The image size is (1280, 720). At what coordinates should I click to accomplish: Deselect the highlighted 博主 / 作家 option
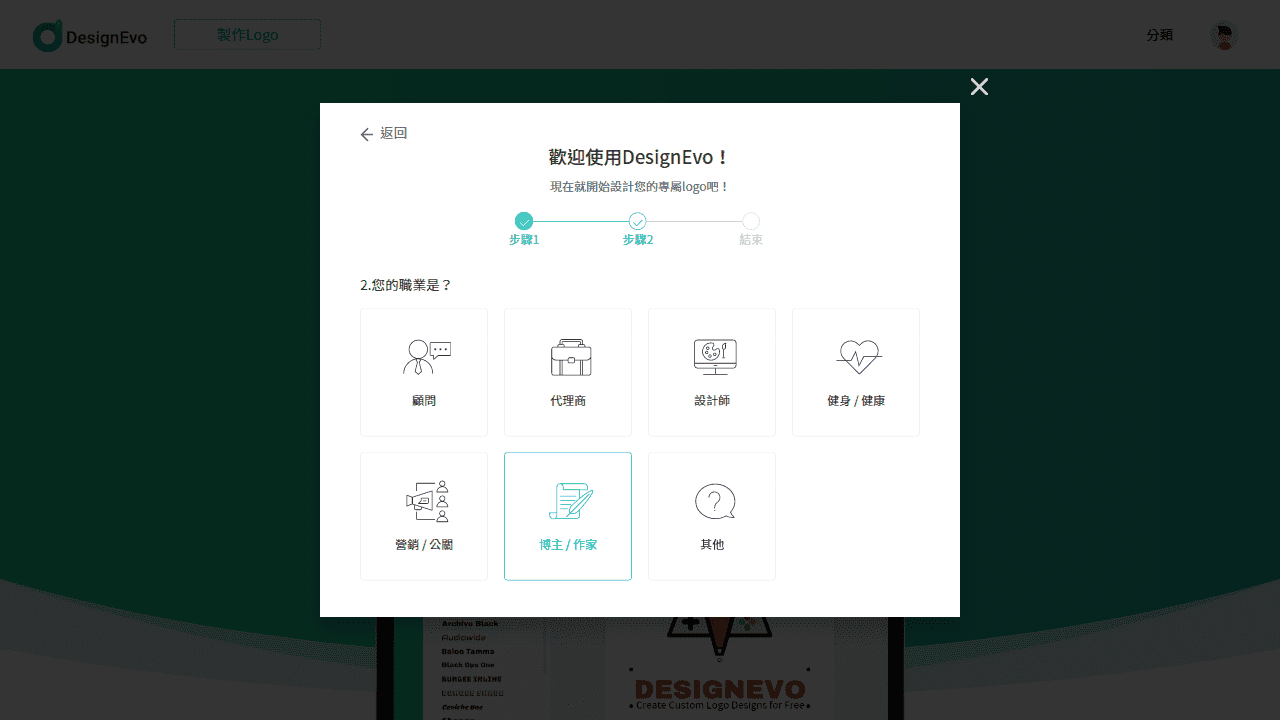(567, 516)
